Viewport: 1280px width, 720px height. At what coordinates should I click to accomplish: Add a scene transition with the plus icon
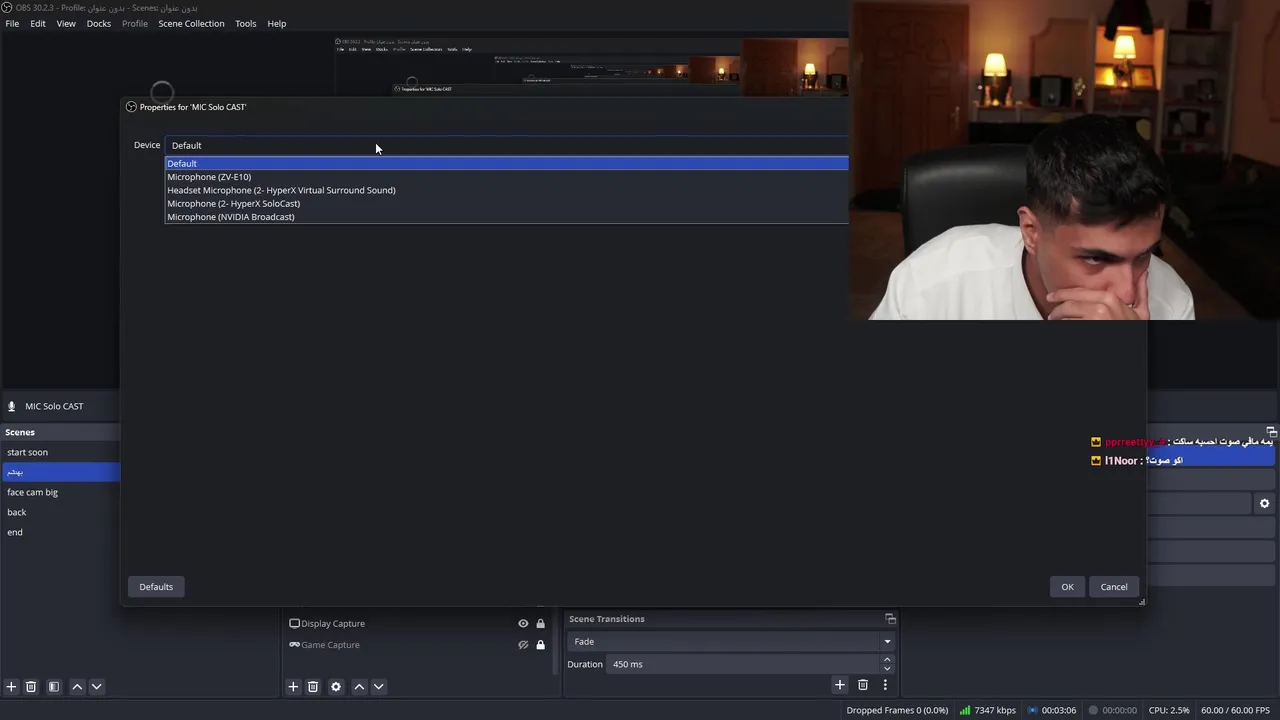click(840, 685)
